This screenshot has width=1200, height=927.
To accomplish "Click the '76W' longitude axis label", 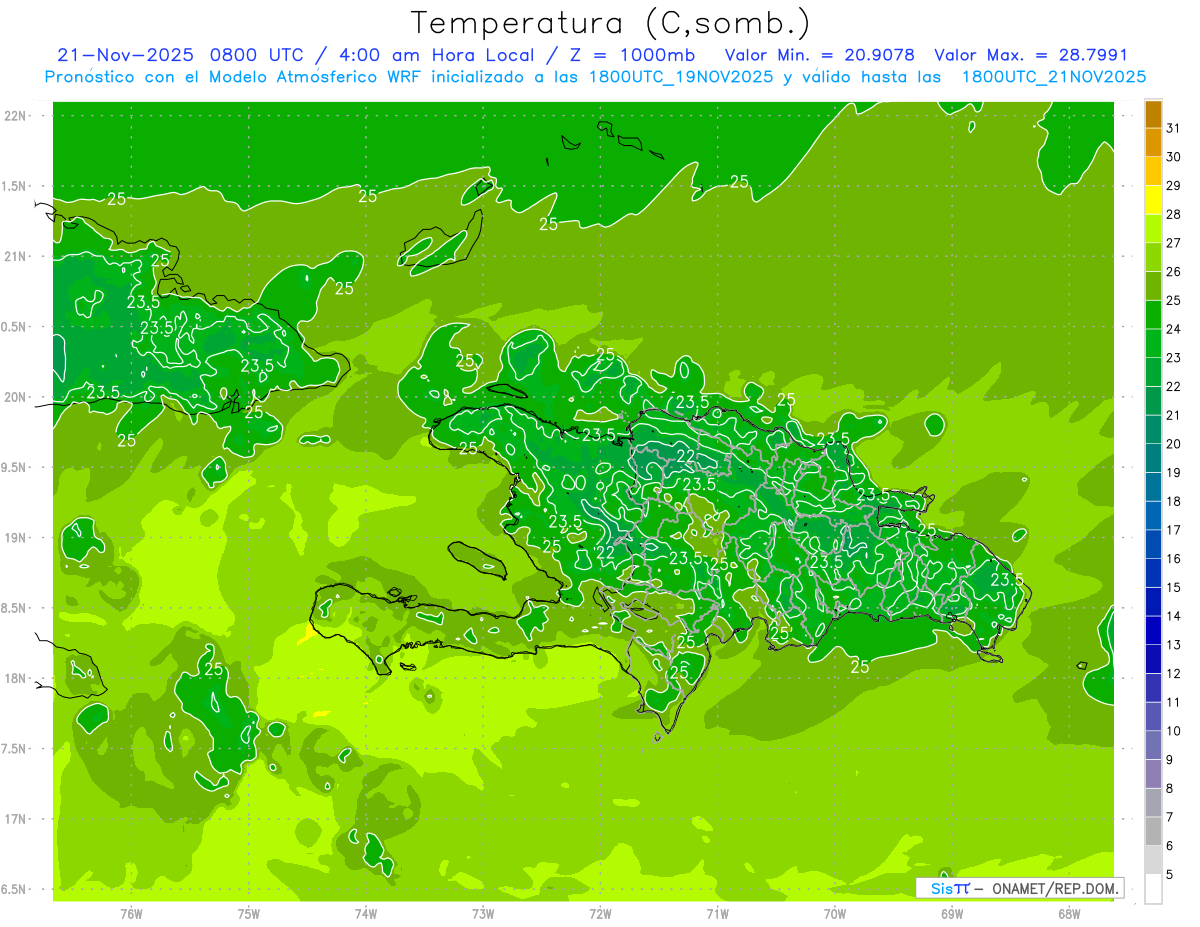I will point(131,914).
